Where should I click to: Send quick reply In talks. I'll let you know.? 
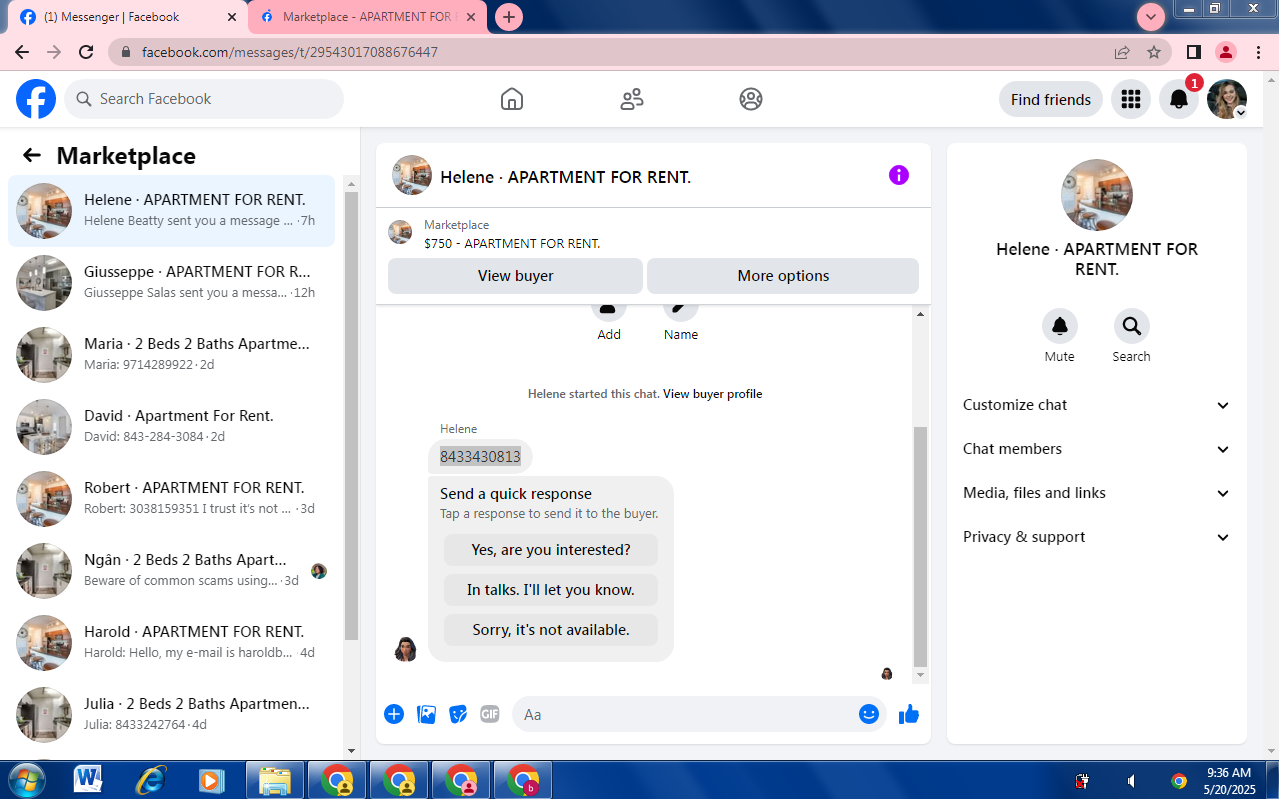(551, 590)
